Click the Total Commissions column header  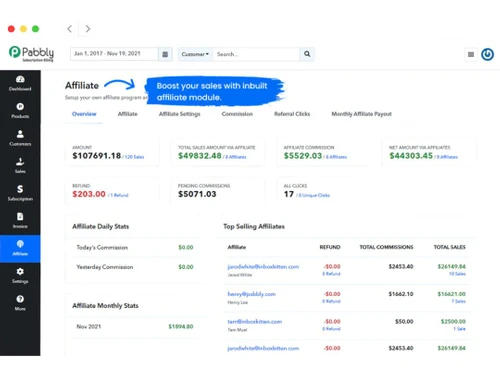pos(386,247)
